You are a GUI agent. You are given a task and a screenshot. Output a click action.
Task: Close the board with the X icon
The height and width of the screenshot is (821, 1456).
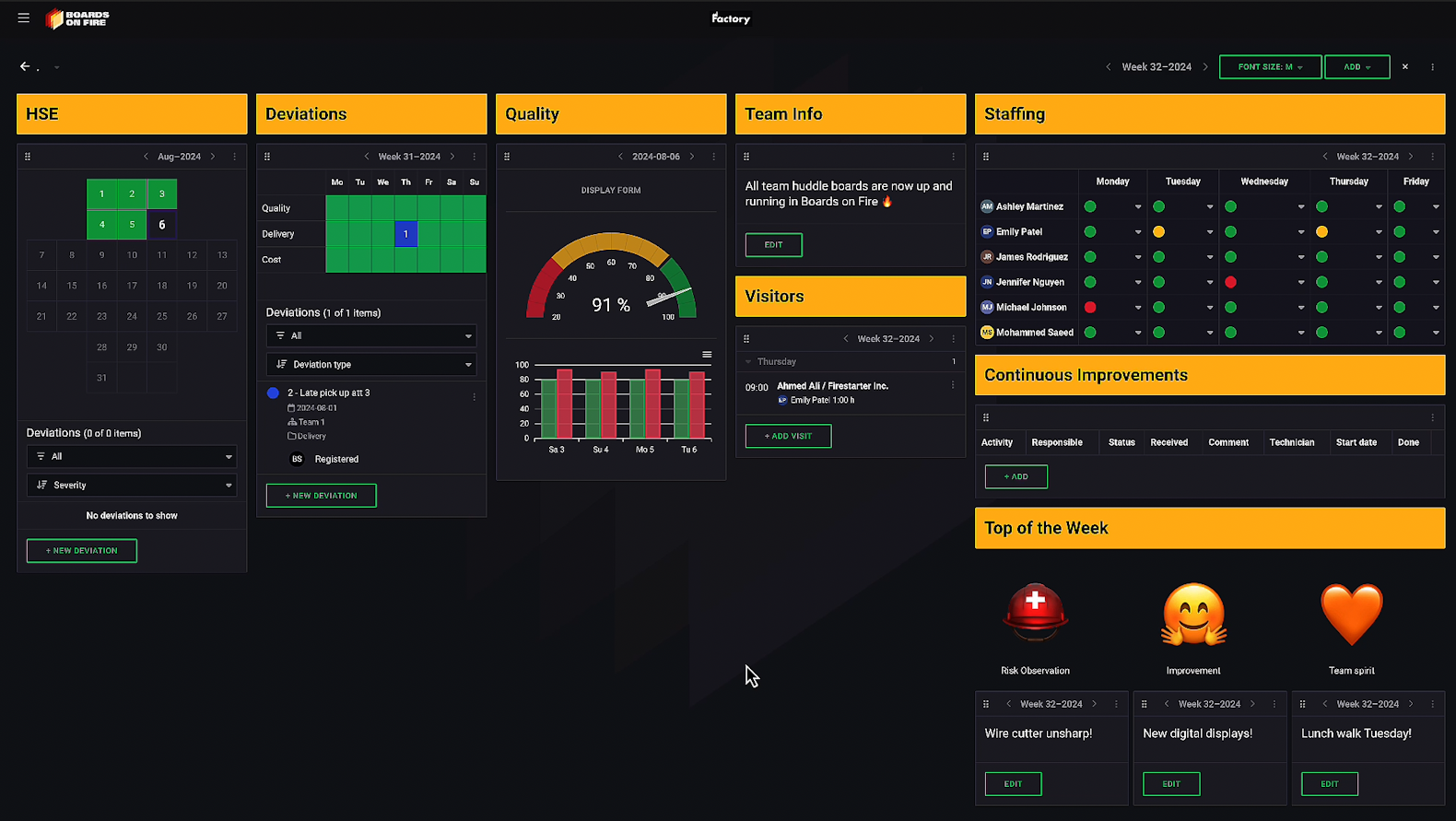[x=1405, y=67]
